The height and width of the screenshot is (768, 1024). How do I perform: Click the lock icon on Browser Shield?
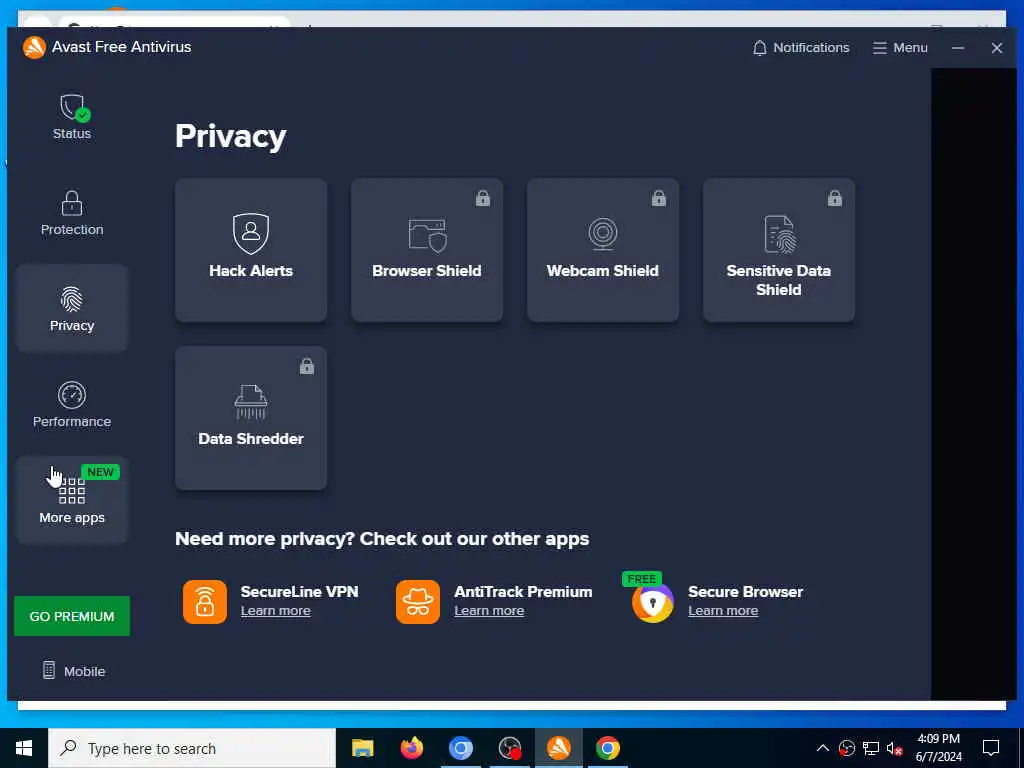(x=483, y=198)
